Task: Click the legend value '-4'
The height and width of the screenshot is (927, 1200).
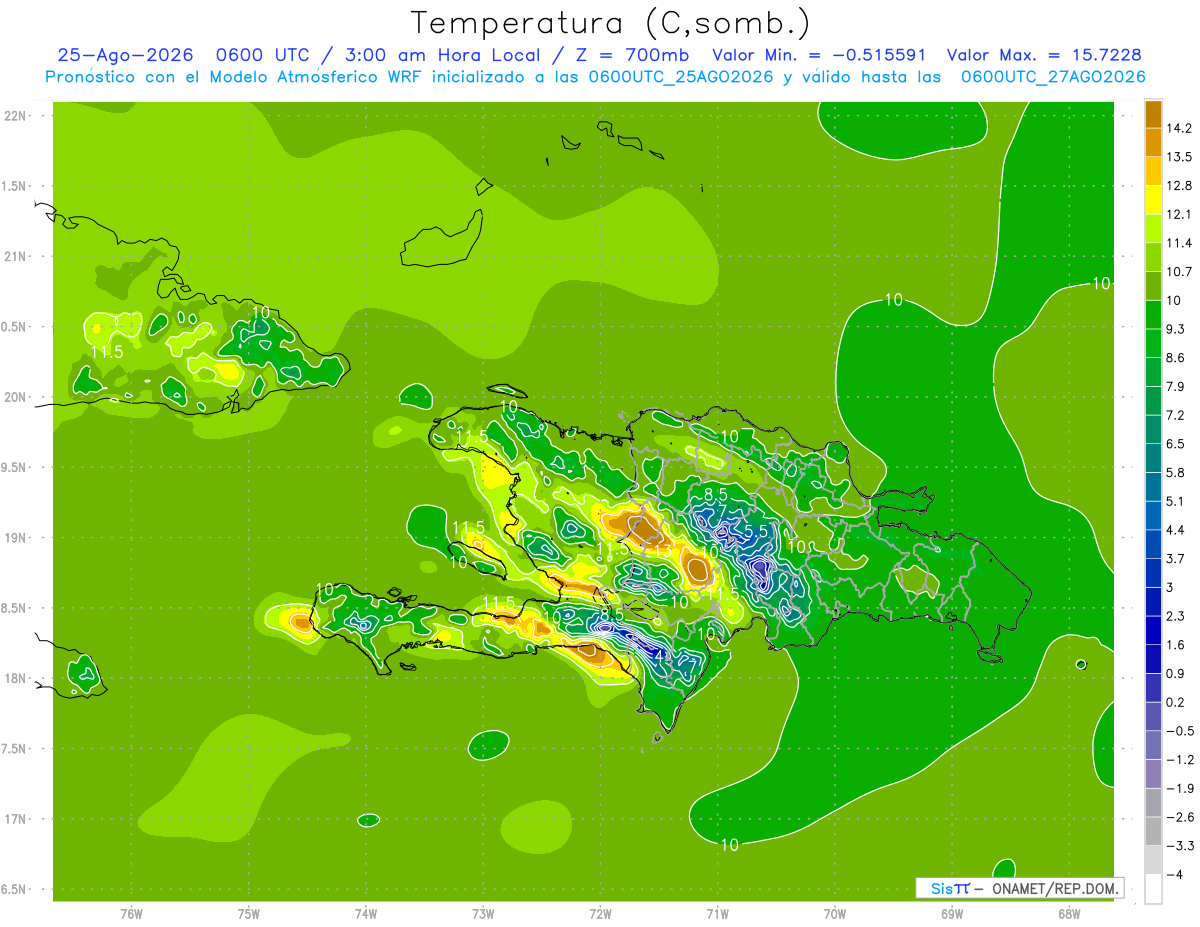Action: (x=1174, y=874)
